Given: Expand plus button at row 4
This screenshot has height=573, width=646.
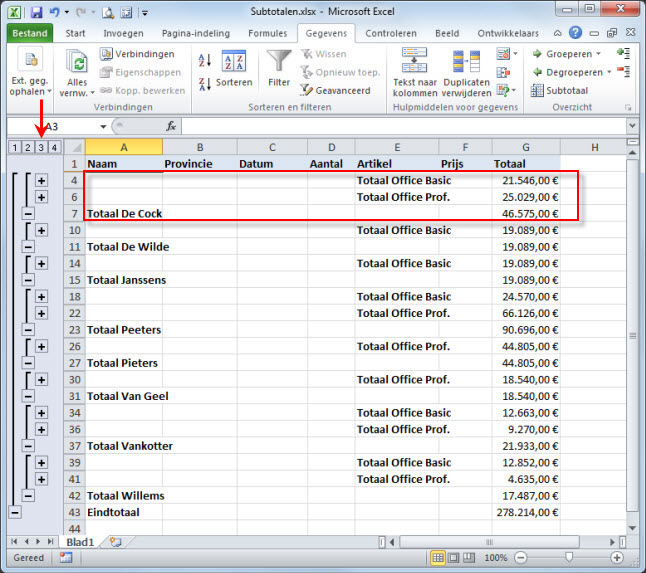Looking at the screenshot, I should 41,180.
